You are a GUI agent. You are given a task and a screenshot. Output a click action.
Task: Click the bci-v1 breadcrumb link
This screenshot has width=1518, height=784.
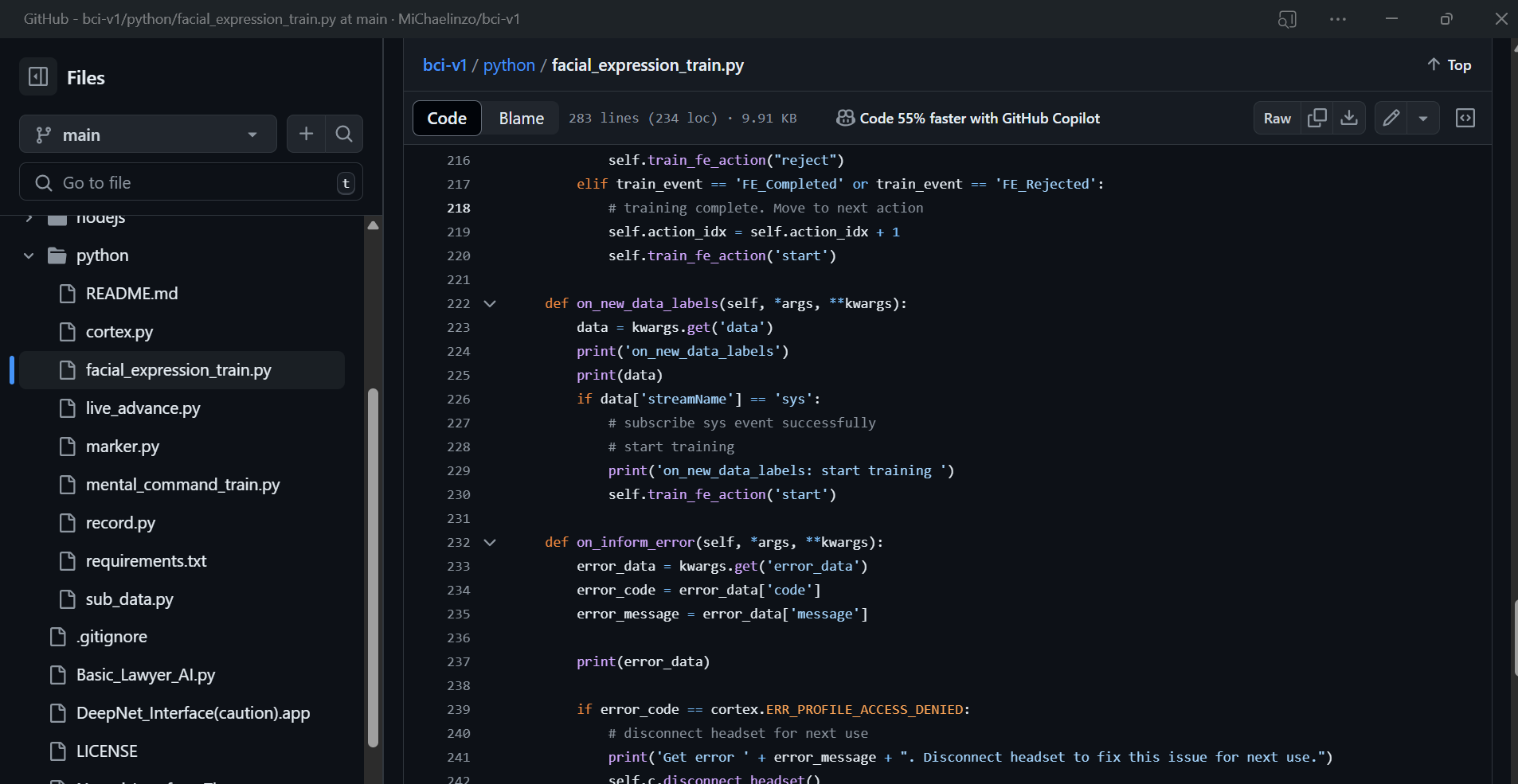pyautogui.click(x=444, y=65)
